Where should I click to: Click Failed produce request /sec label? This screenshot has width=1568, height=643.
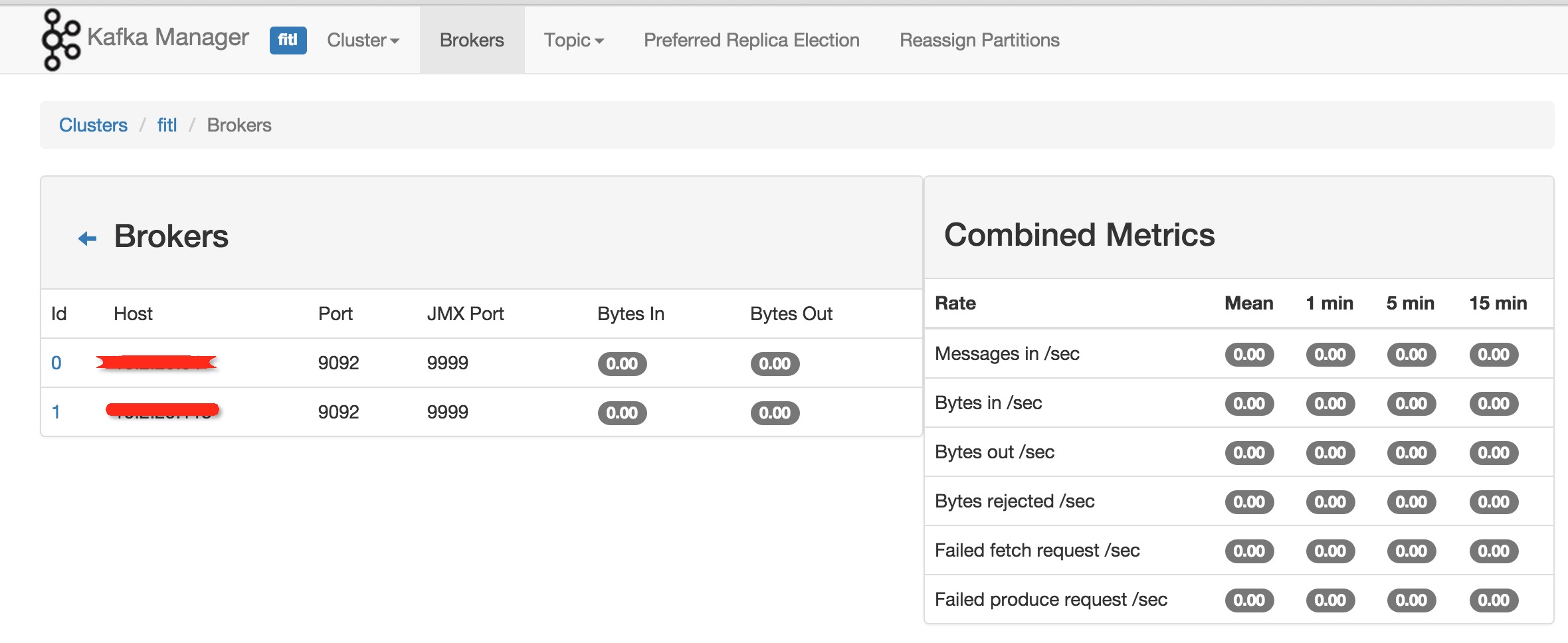coord(1051,599)
